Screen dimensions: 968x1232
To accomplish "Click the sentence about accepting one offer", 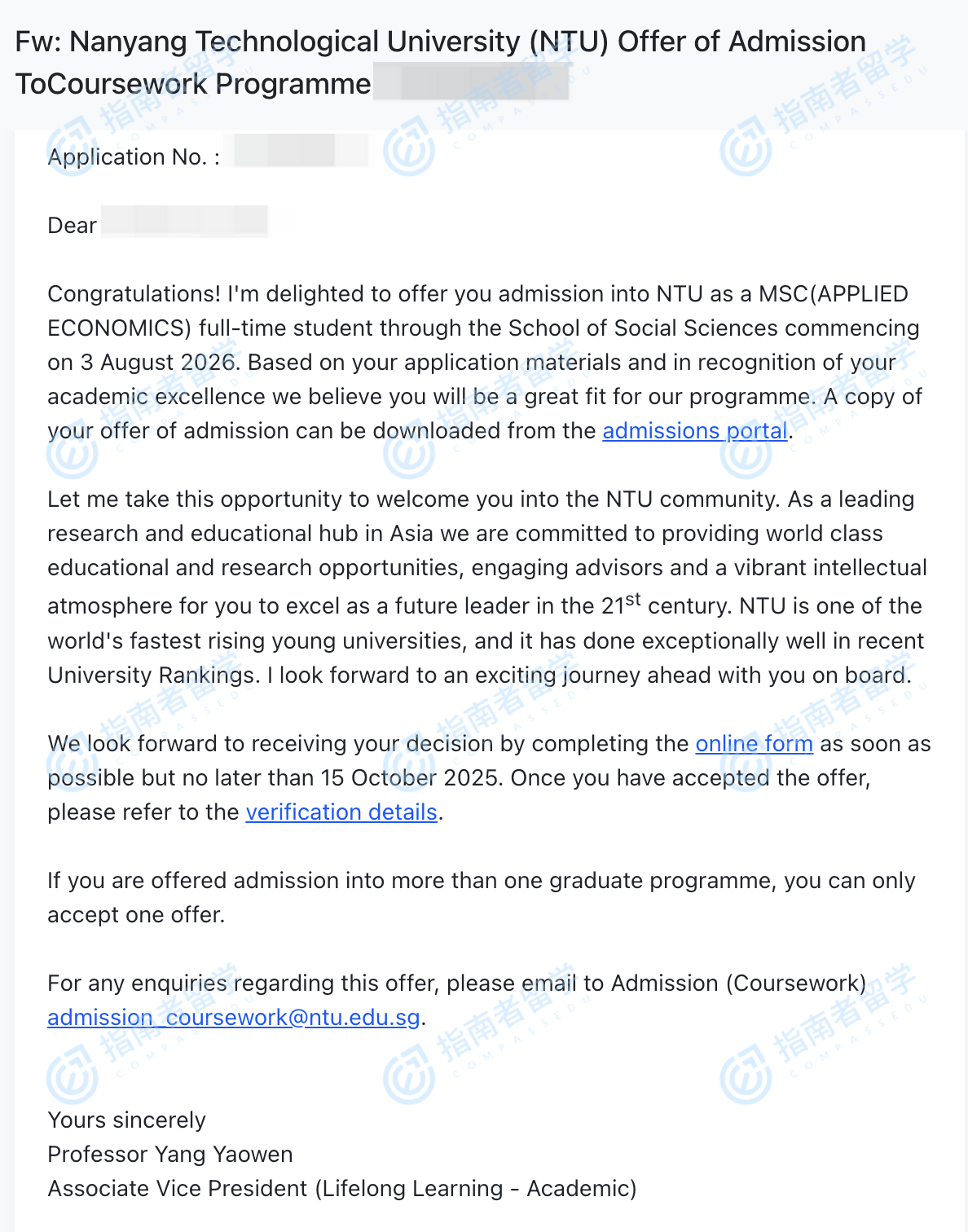I will click(481, 881).
